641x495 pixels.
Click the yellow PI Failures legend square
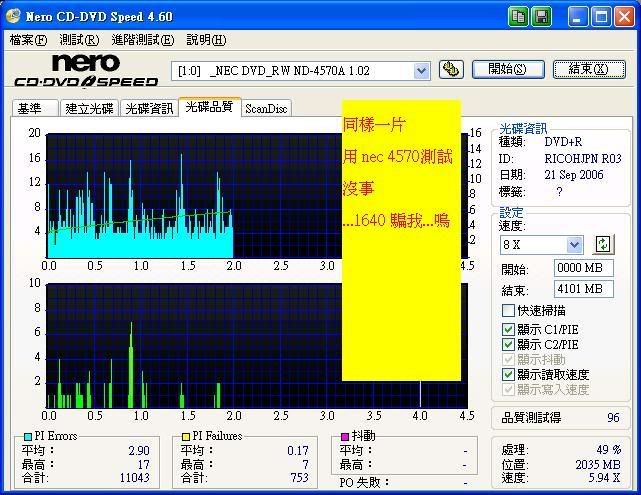185,437
